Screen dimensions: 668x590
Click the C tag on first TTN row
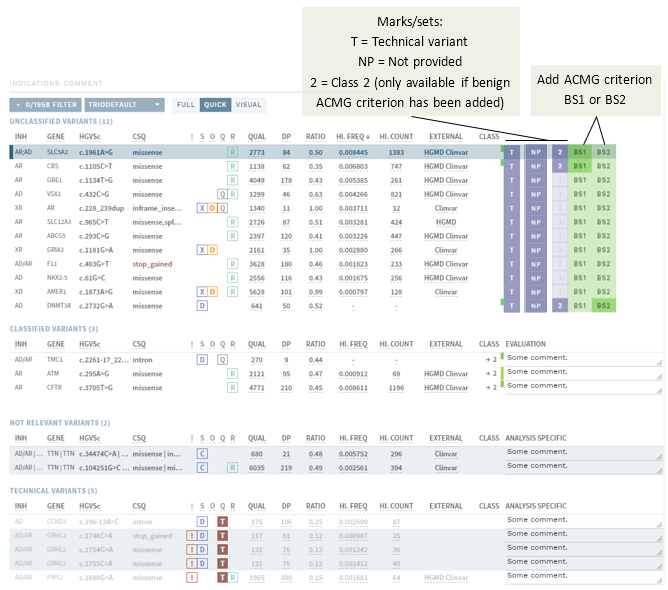point(201,453)
